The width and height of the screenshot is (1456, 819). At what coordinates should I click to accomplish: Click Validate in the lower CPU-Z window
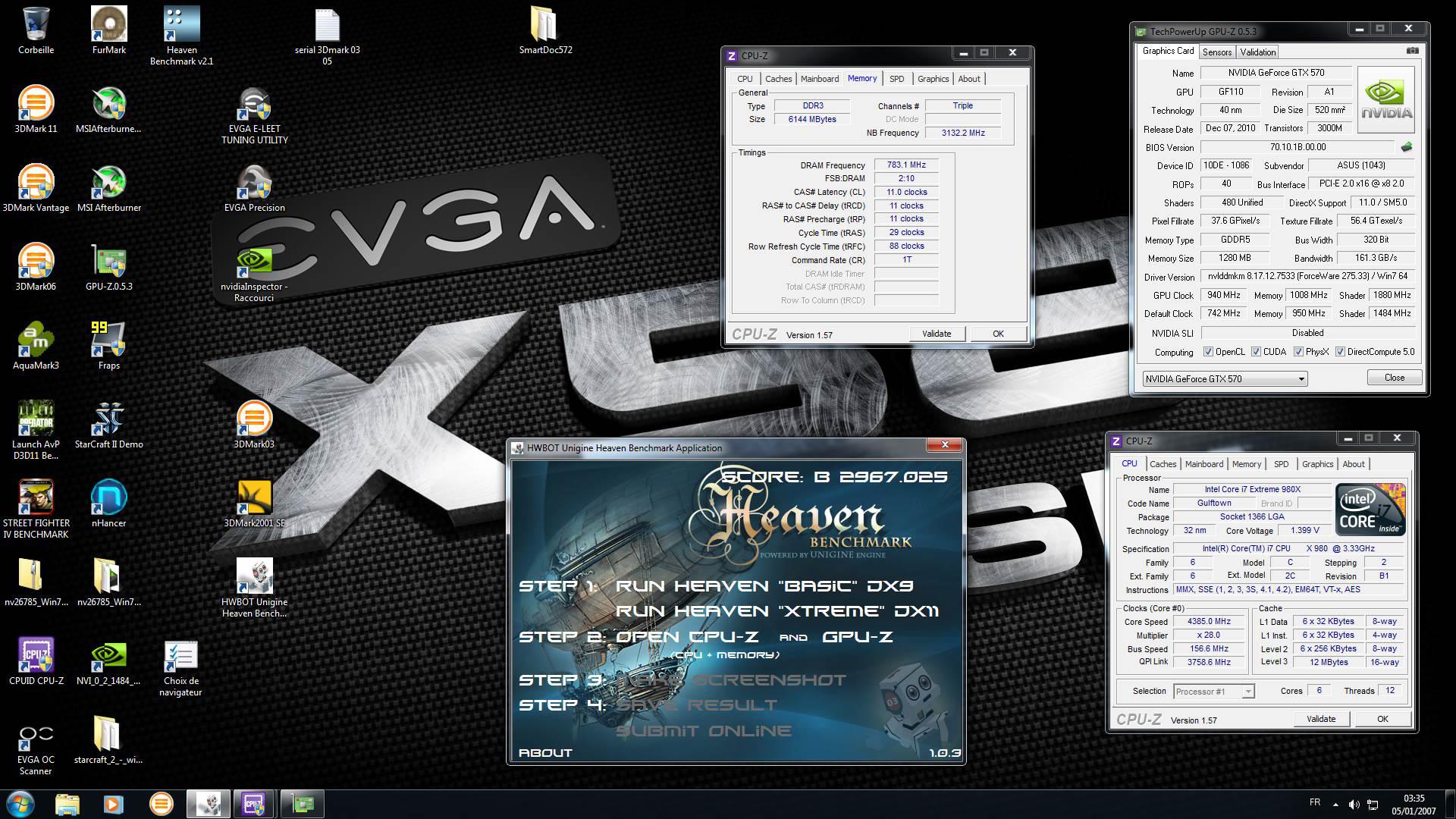pos(1321,719)
